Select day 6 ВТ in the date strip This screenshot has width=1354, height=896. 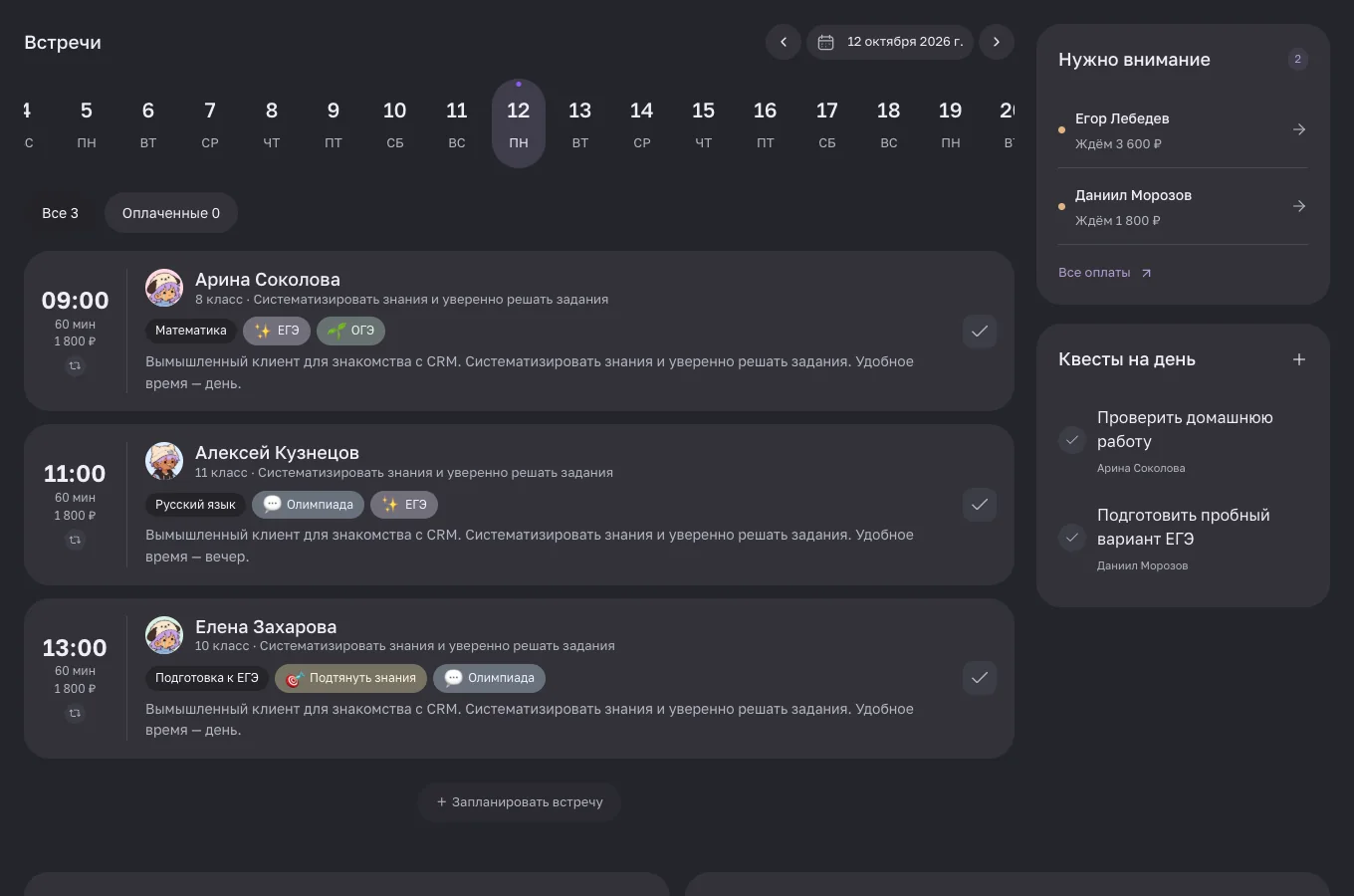pos(148,123)
